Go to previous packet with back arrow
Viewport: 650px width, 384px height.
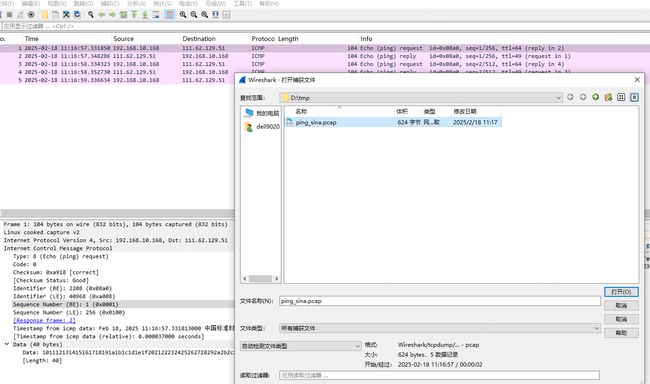click(x=102, y=15)
